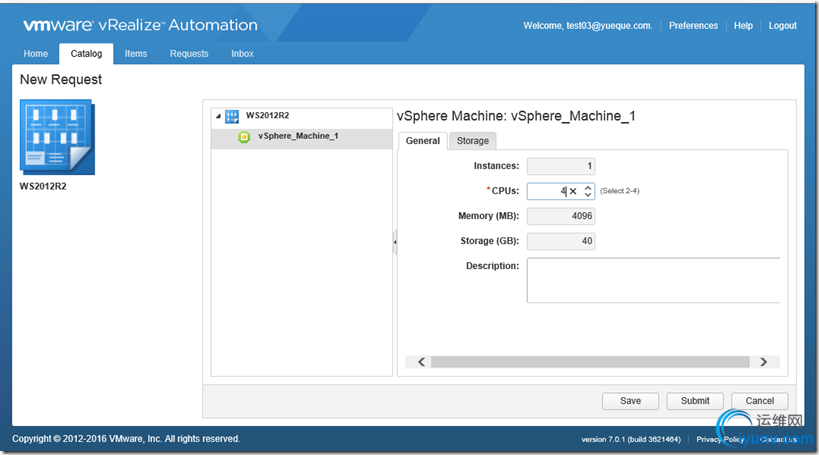Open the Preferences link

pos(693,26)
